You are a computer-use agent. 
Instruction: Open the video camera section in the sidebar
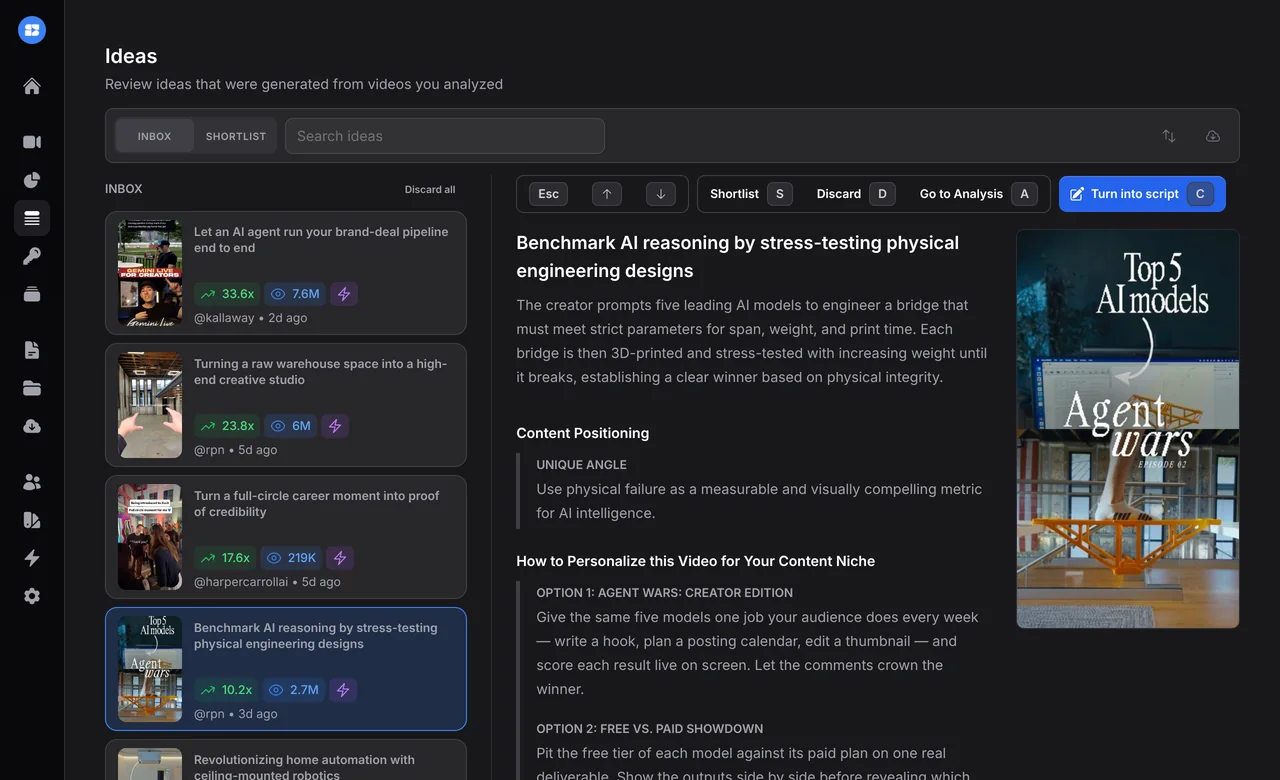(32, 142)
